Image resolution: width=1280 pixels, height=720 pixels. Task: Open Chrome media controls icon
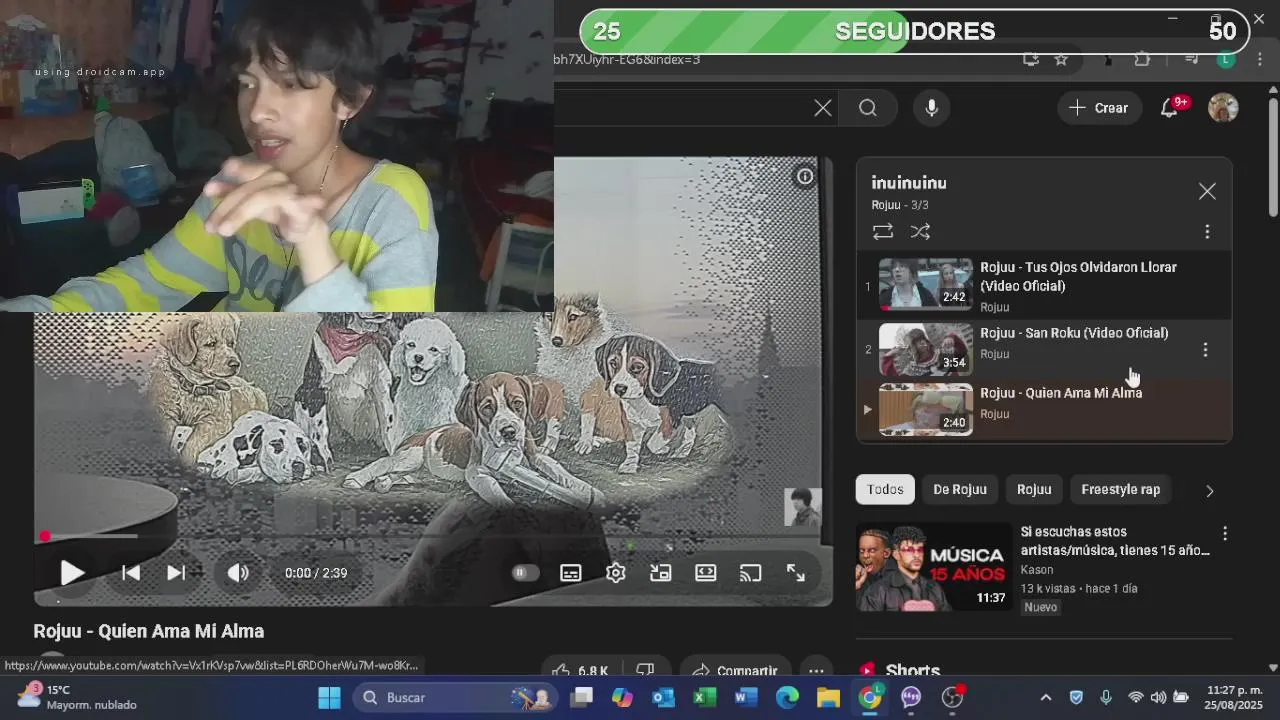coord(1191,60)
